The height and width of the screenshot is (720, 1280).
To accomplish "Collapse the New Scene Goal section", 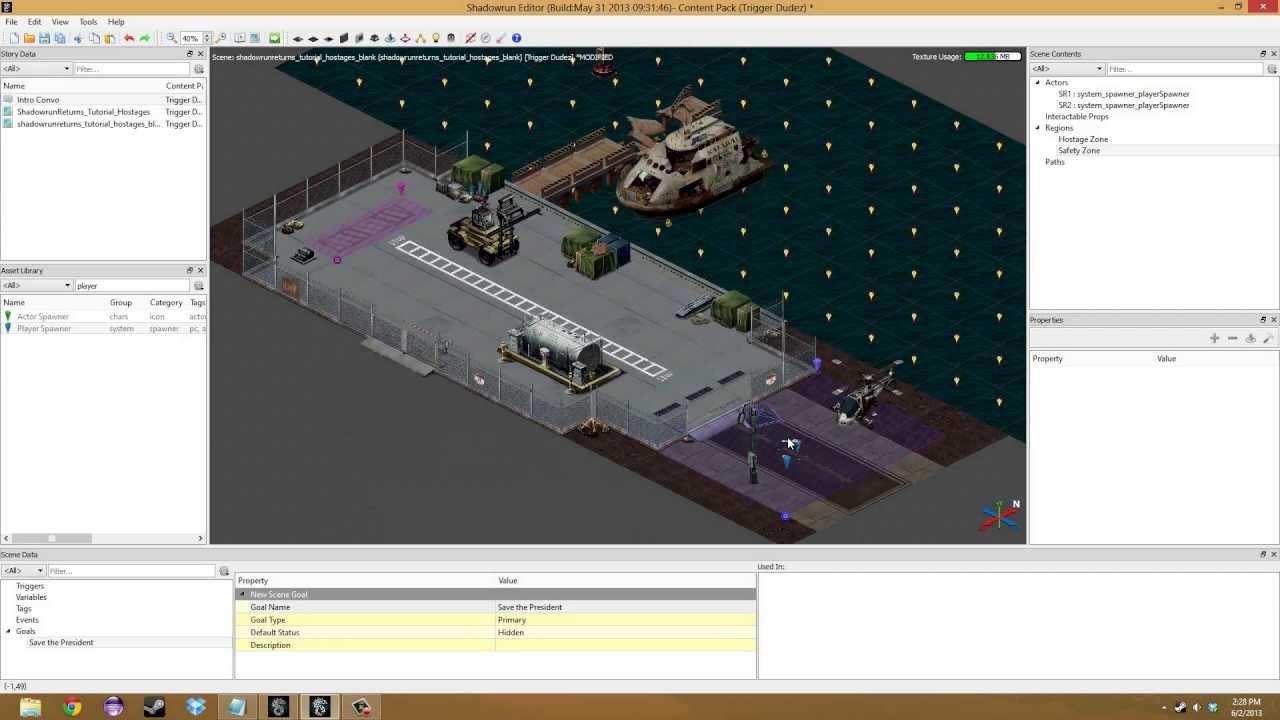I will [242, 594].
